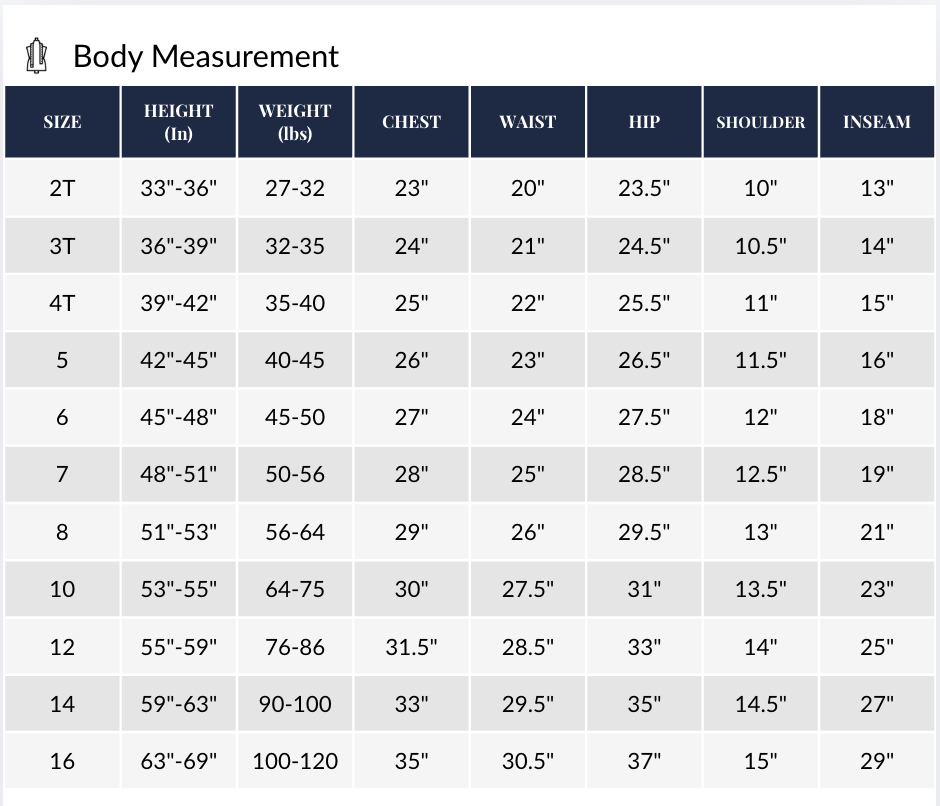The height and width of the screenshot is (806, 940).
Task: Click the 36"-39" height cell
Action: point(179,245)
